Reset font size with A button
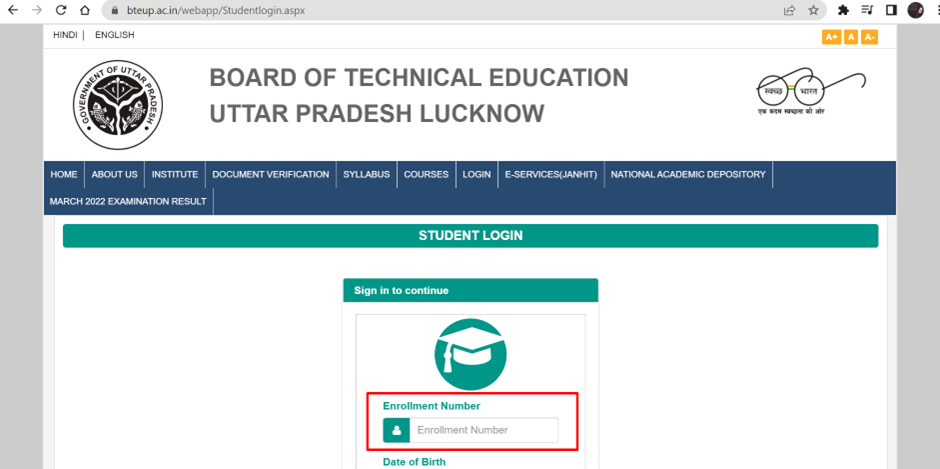The width and height of the screenshot is (940, 469). (851, 37)
